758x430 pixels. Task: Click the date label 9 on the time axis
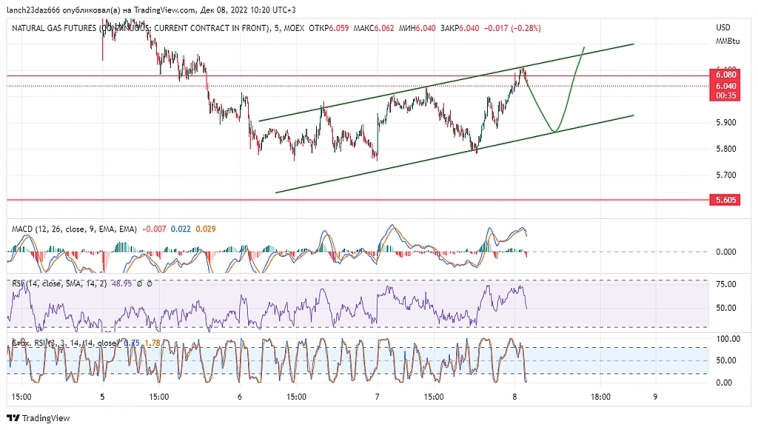(x=655, y=397)
